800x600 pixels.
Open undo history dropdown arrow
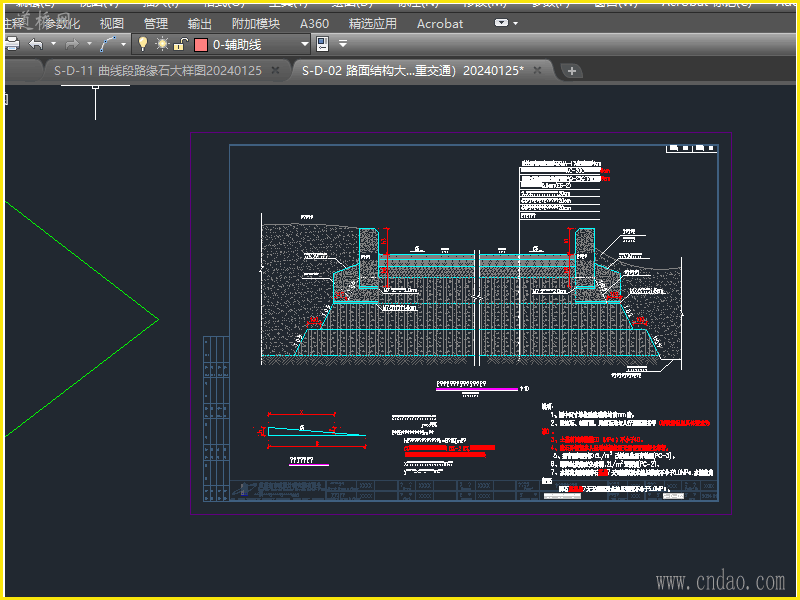[51, 44]
